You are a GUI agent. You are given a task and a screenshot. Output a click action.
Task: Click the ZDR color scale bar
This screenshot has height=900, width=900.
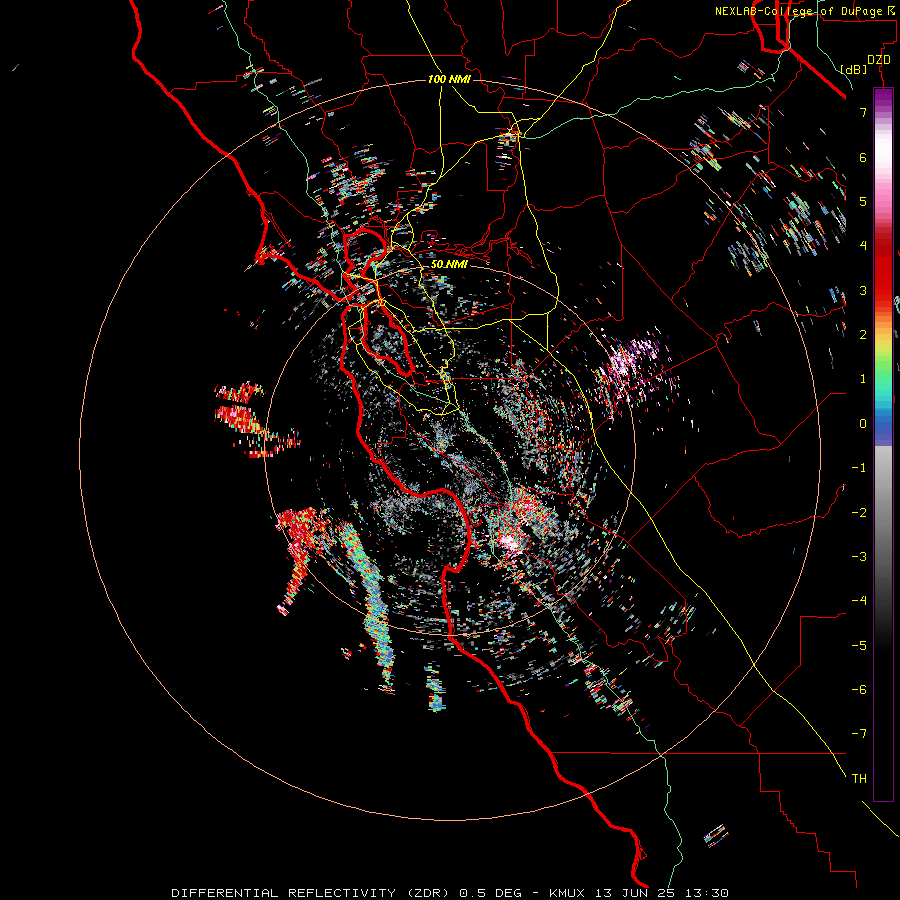[x=883, y=444]
